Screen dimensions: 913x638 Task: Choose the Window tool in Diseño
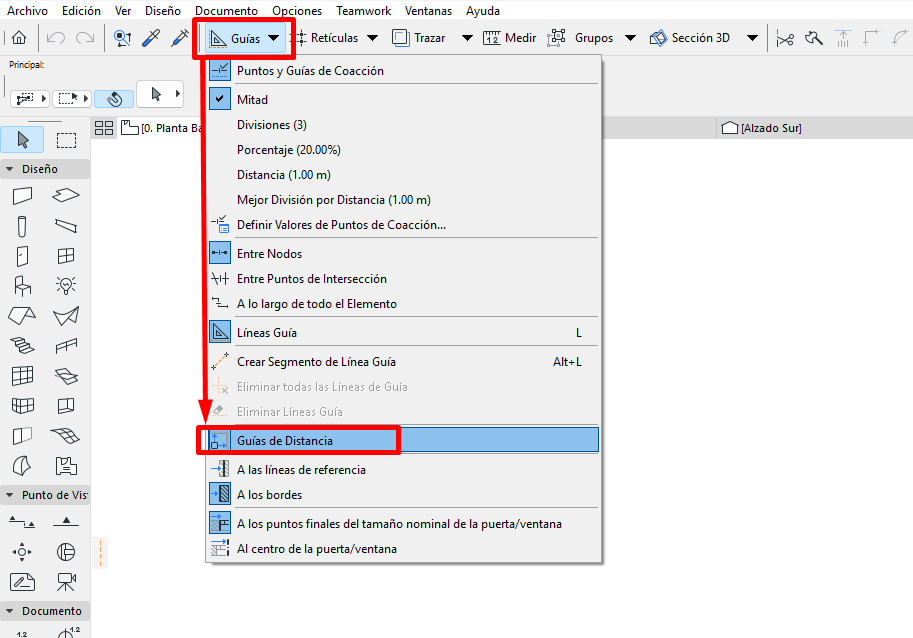coord(66,256)
